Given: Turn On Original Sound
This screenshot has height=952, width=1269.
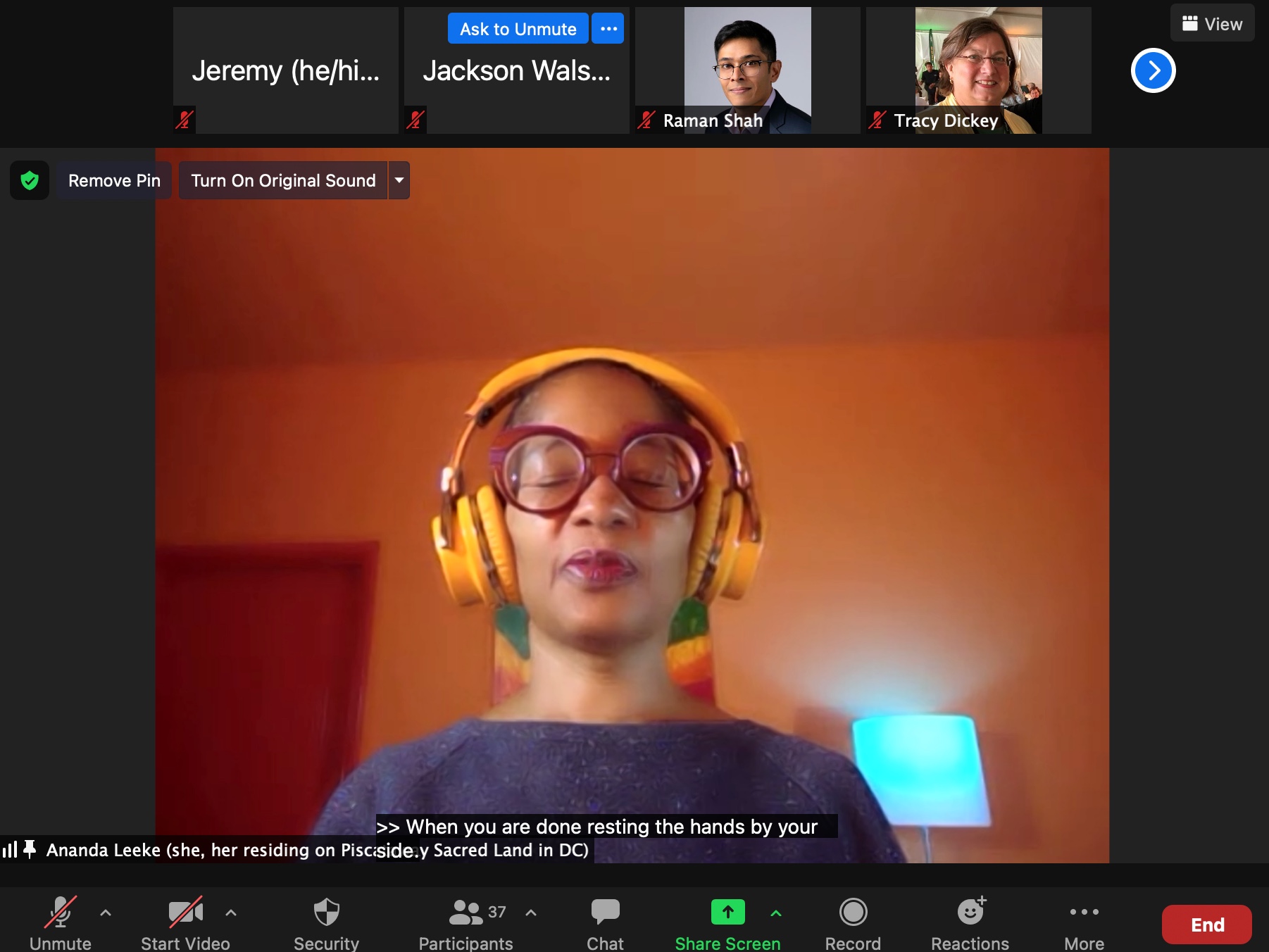Looking at the screenshot, I should (283, 181).
